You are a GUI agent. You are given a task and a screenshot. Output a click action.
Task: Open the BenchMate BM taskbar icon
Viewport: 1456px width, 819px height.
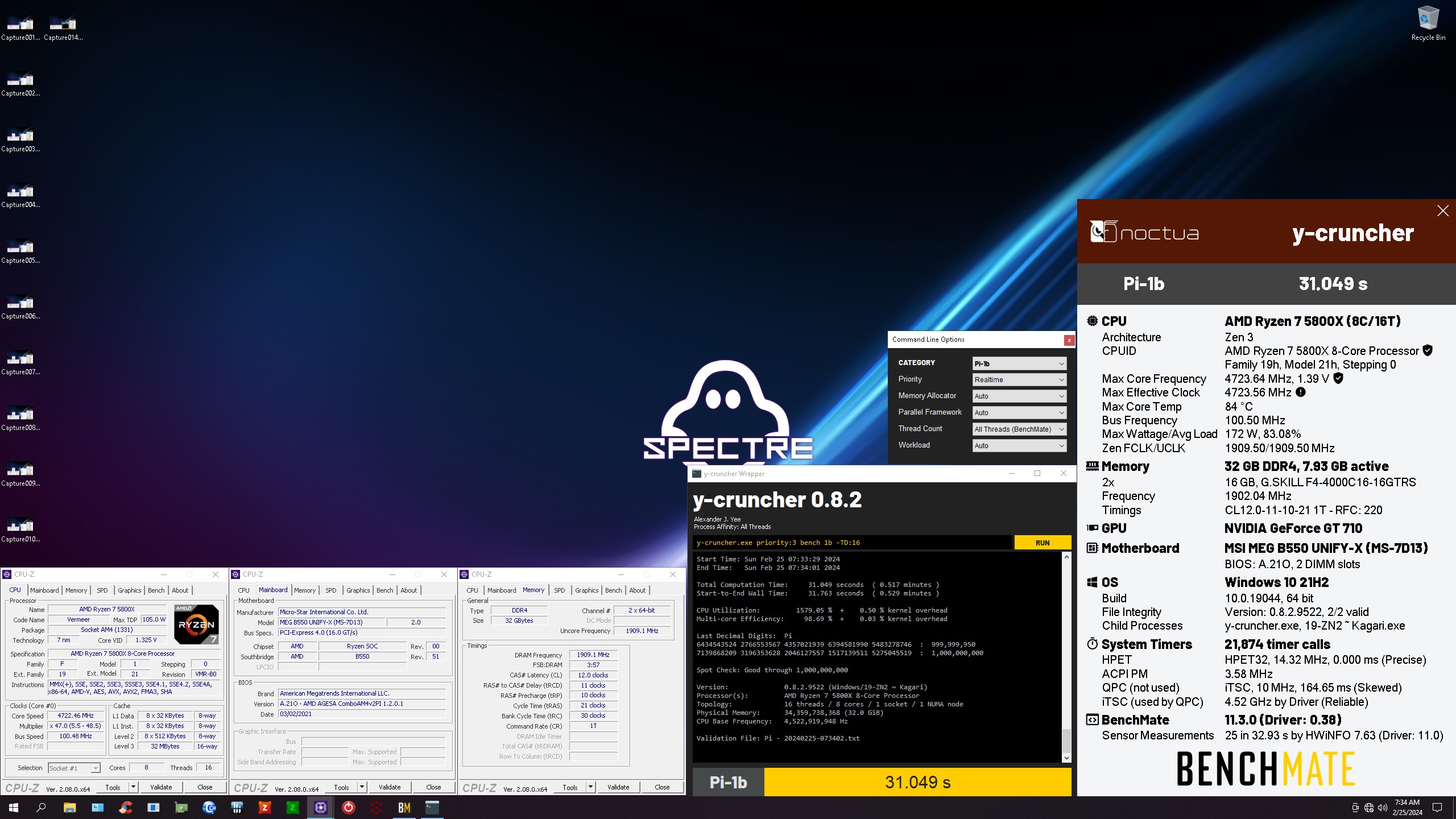click(404, 808)
